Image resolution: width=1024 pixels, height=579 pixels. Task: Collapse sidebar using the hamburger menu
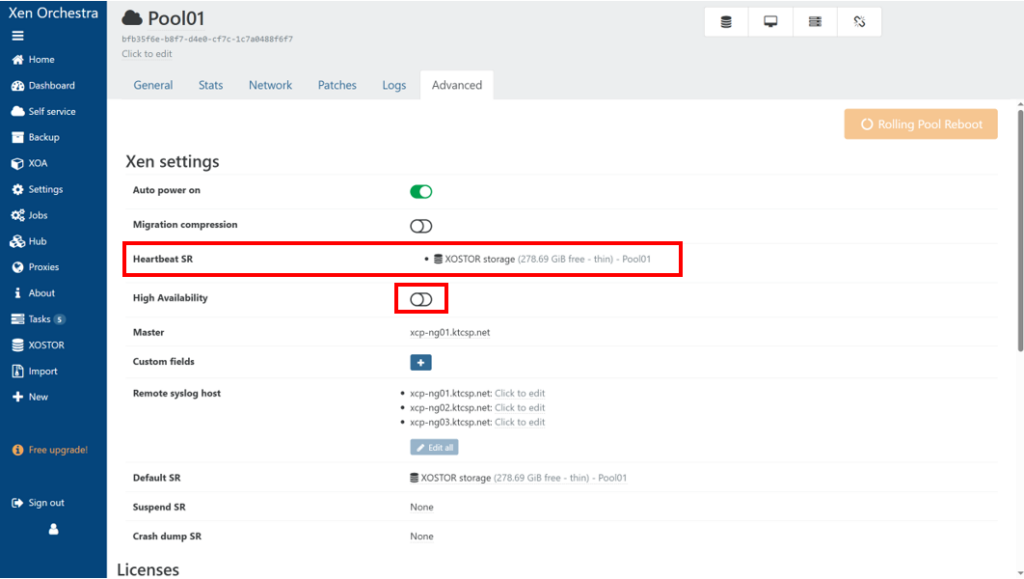tap(17, 35)
